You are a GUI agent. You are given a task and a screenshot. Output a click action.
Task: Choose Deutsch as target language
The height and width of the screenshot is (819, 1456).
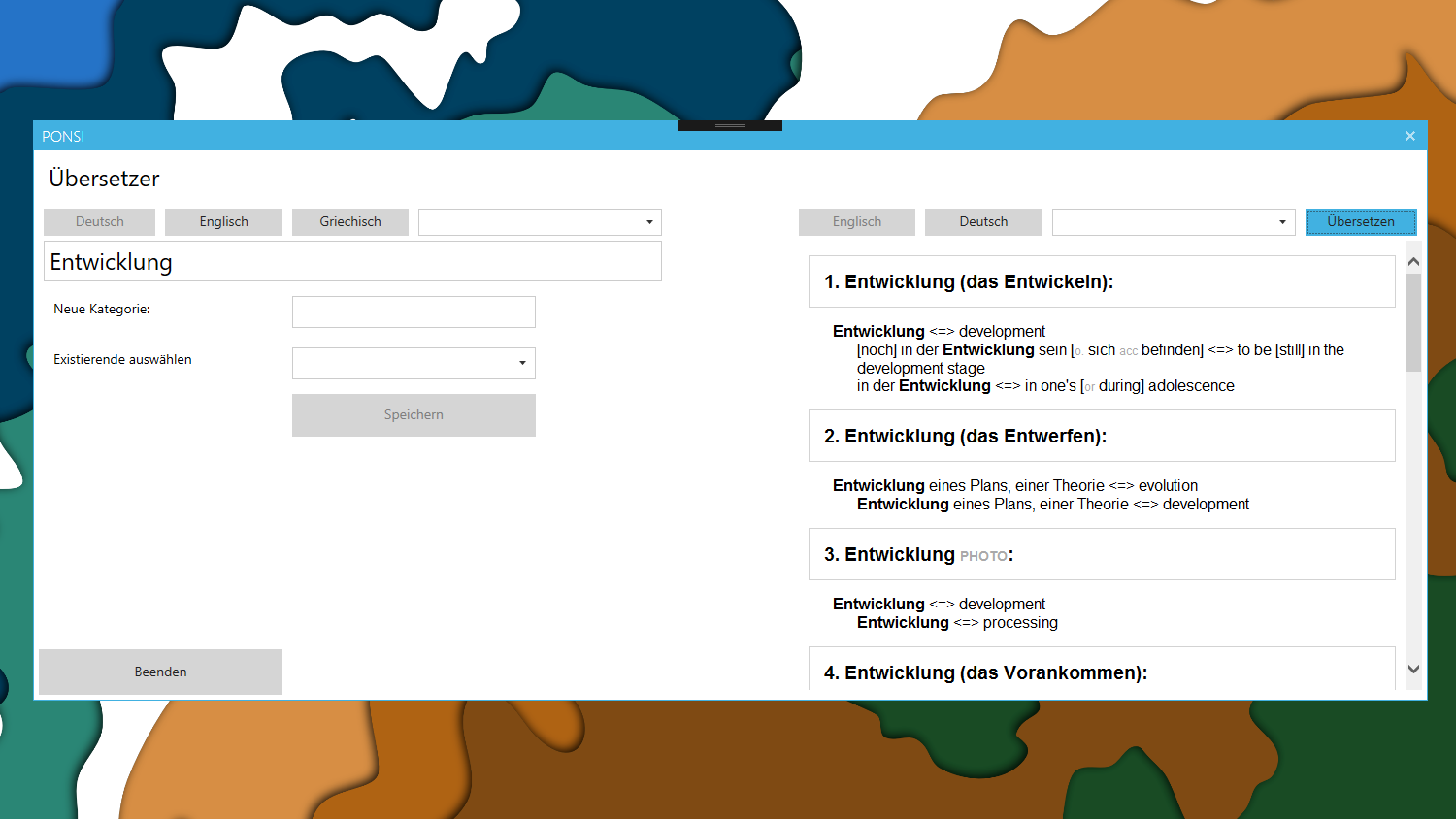point(982,222)
